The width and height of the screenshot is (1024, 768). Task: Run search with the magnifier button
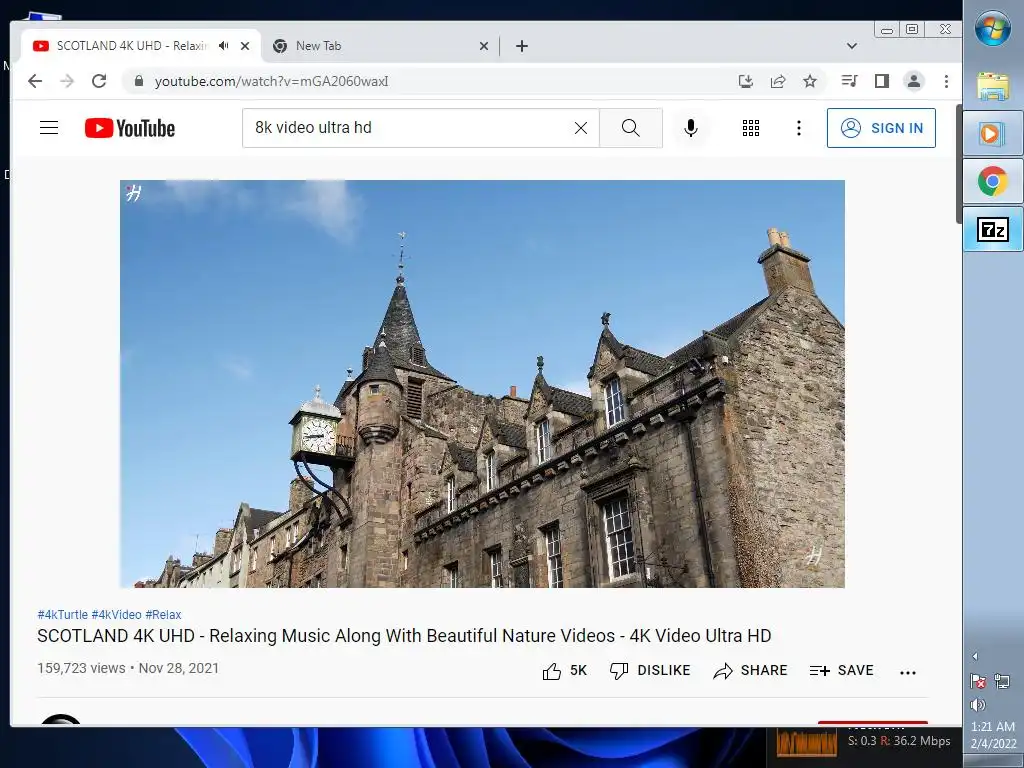(631, 128)
